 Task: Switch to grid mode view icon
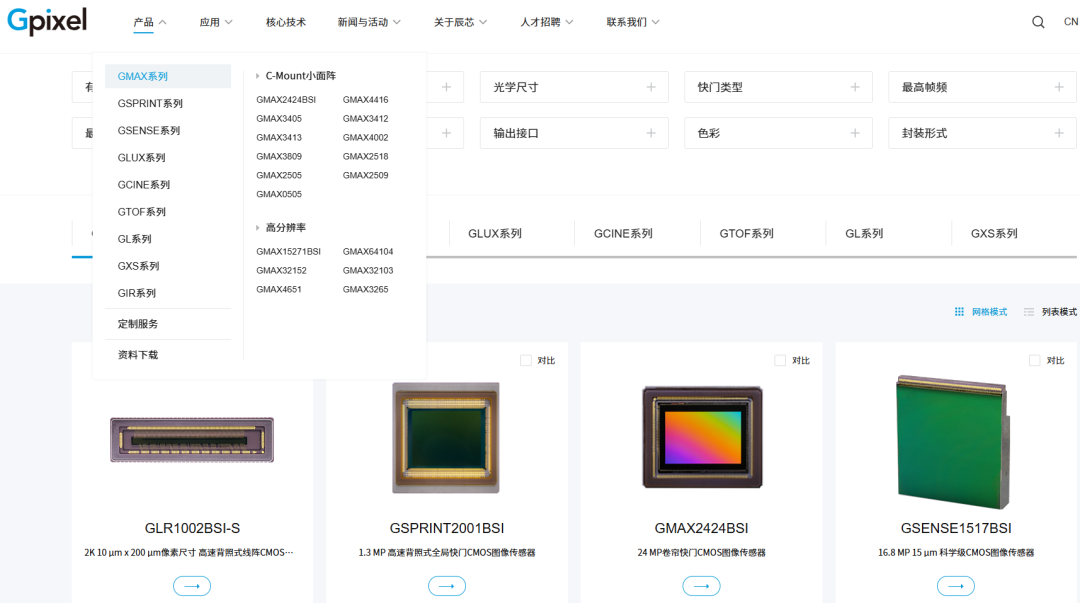pyautogui.click(x=959, y=312)
